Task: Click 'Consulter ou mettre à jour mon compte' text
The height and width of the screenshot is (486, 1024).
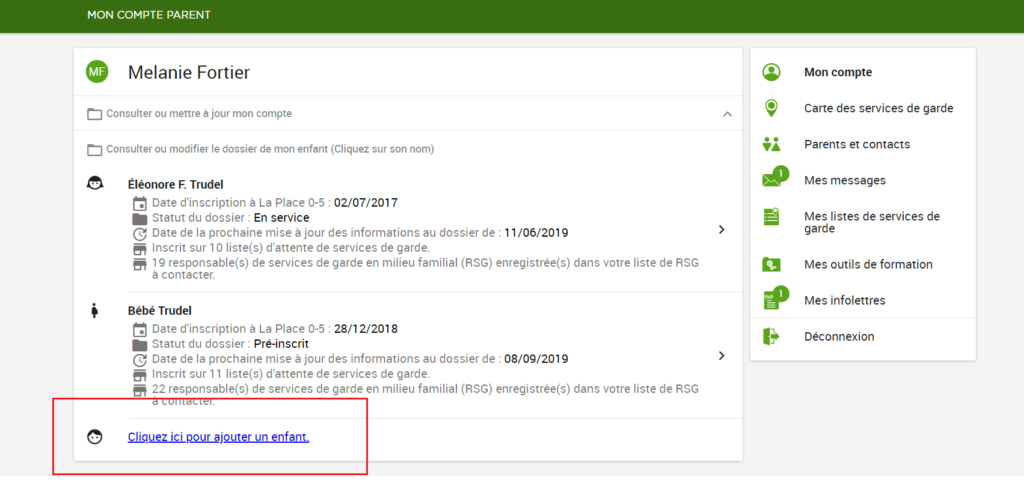Action: pyautogui.click(x=199, y=114)
